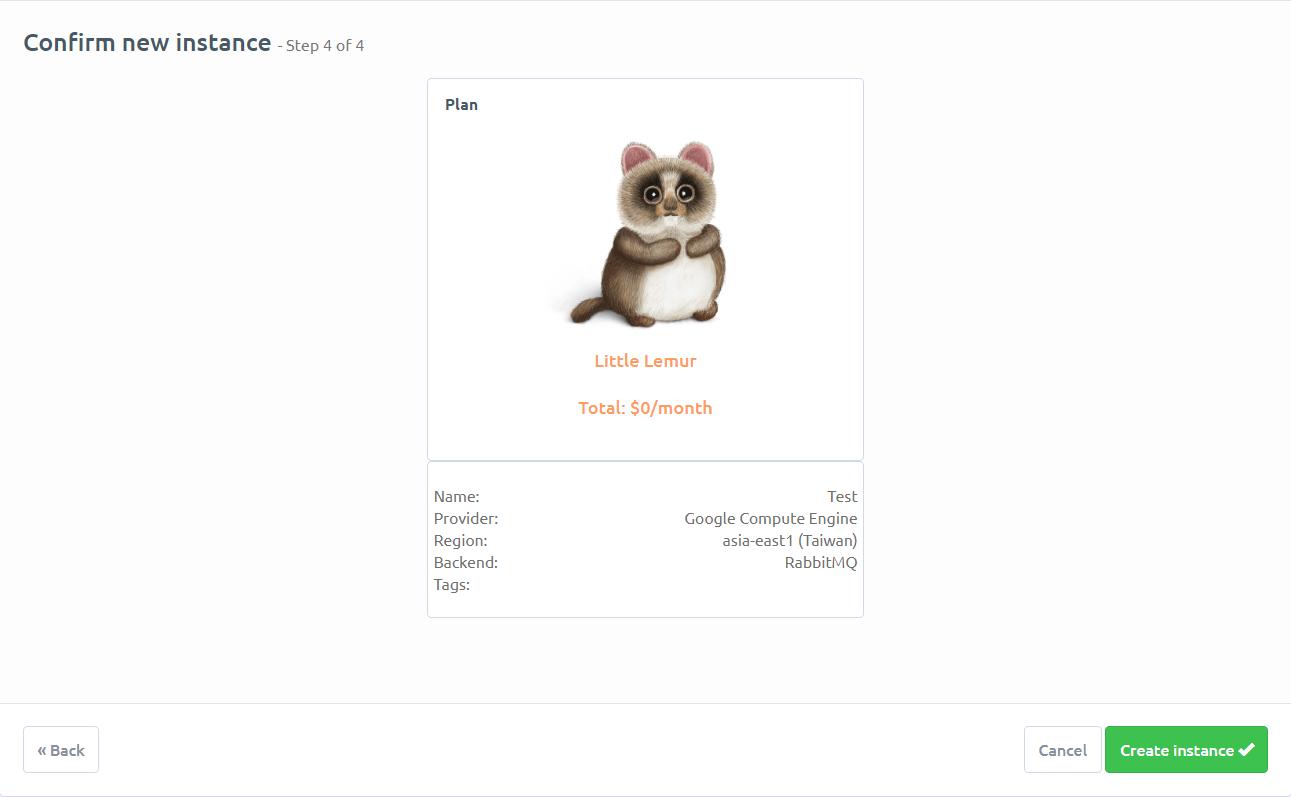Click the Step 4 of 4 indicator
Image resolution: width=1291 pixels, height=797 pixels.
pos(325,46)
